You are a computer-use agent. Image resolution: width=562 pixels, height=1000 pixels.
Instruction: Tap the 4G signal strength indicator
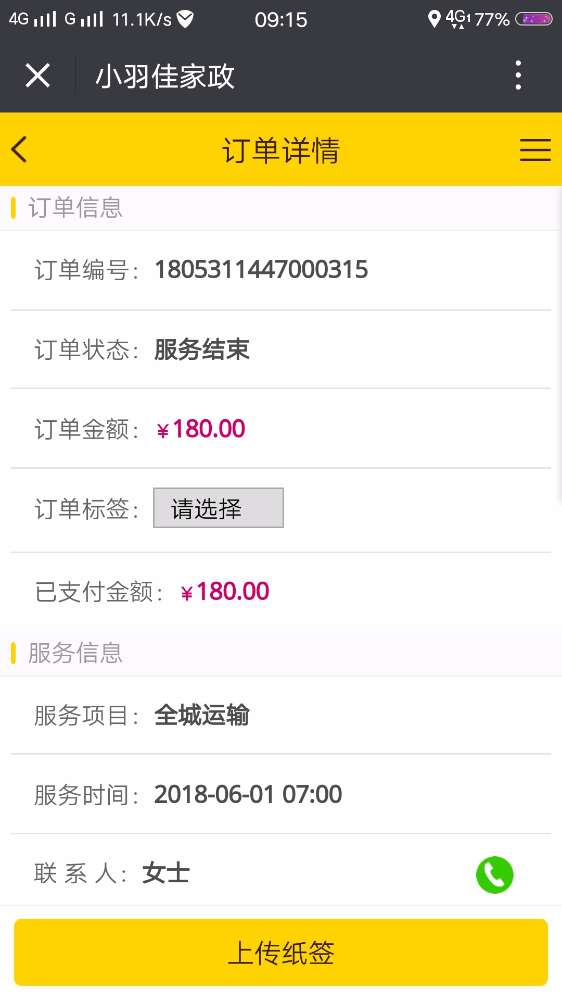(x=33, y=19)
